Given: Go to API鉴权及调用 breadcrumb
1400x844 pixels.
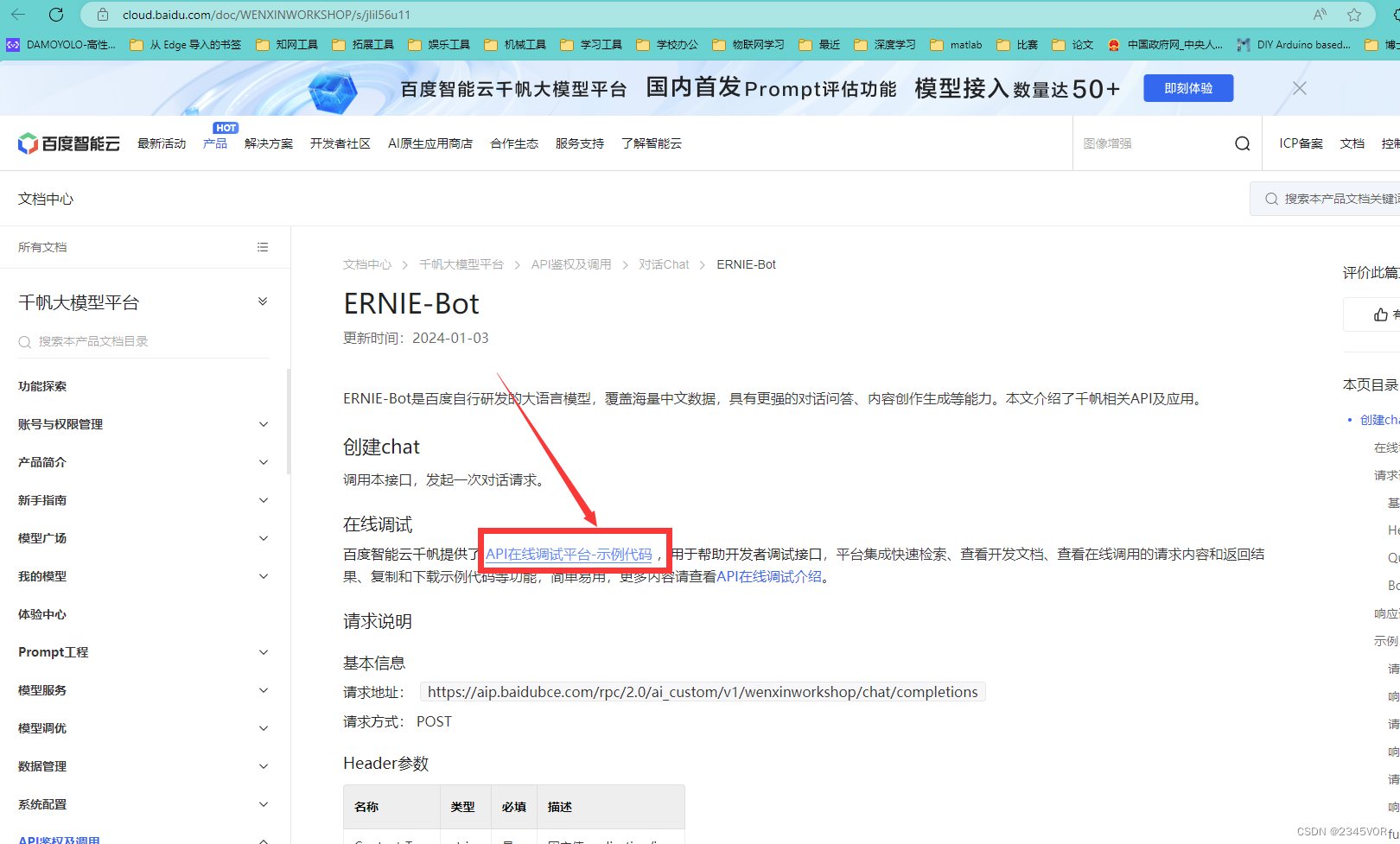Looking at the screenshot, I should 571,264.
